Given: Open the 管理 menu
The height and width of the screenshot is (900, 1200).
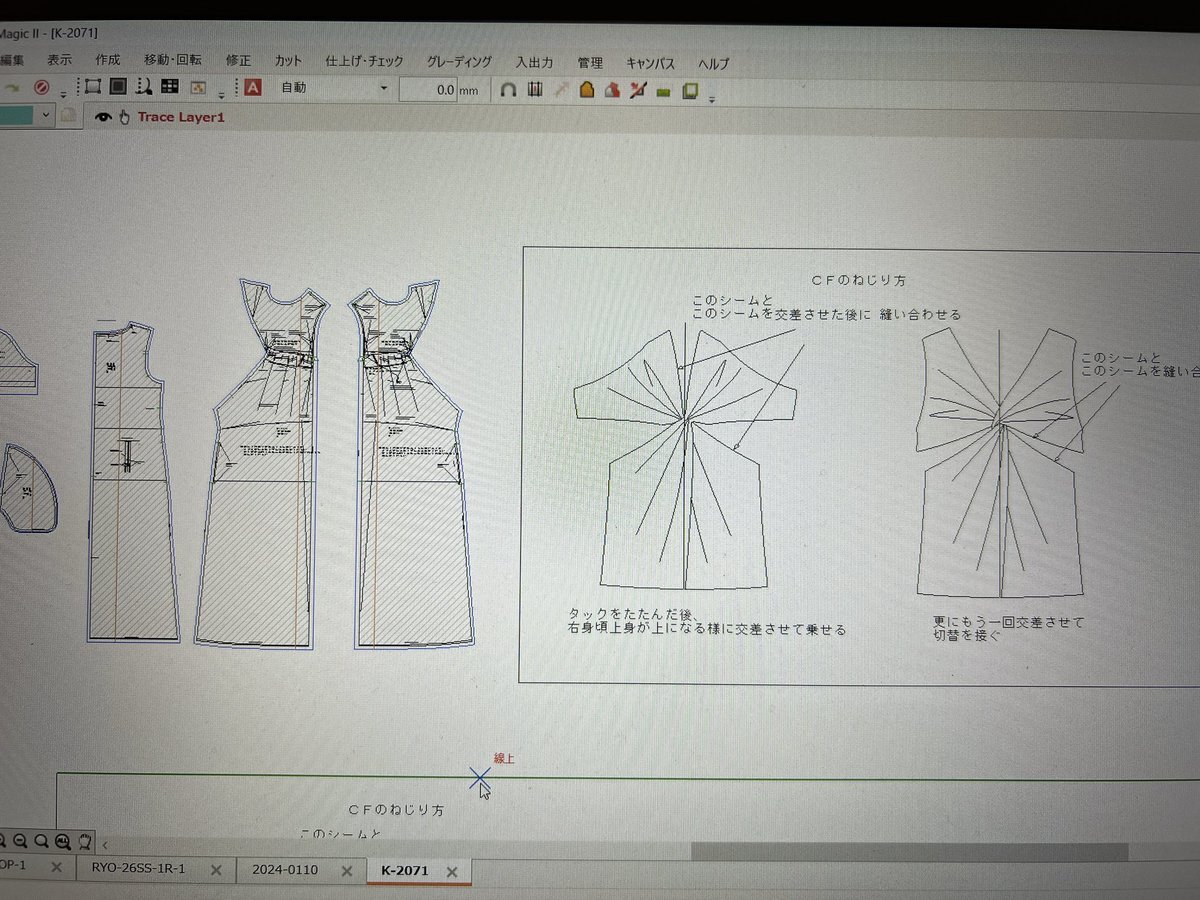Looking at the screenshot, I should click(x=589, y=63).
